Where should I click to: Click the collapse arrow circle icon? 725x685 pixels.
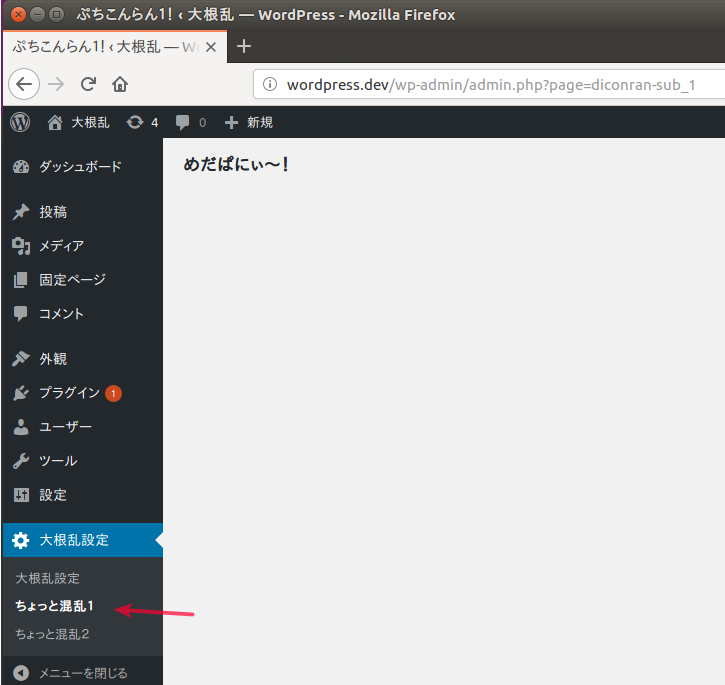click(x=21, y=673)
